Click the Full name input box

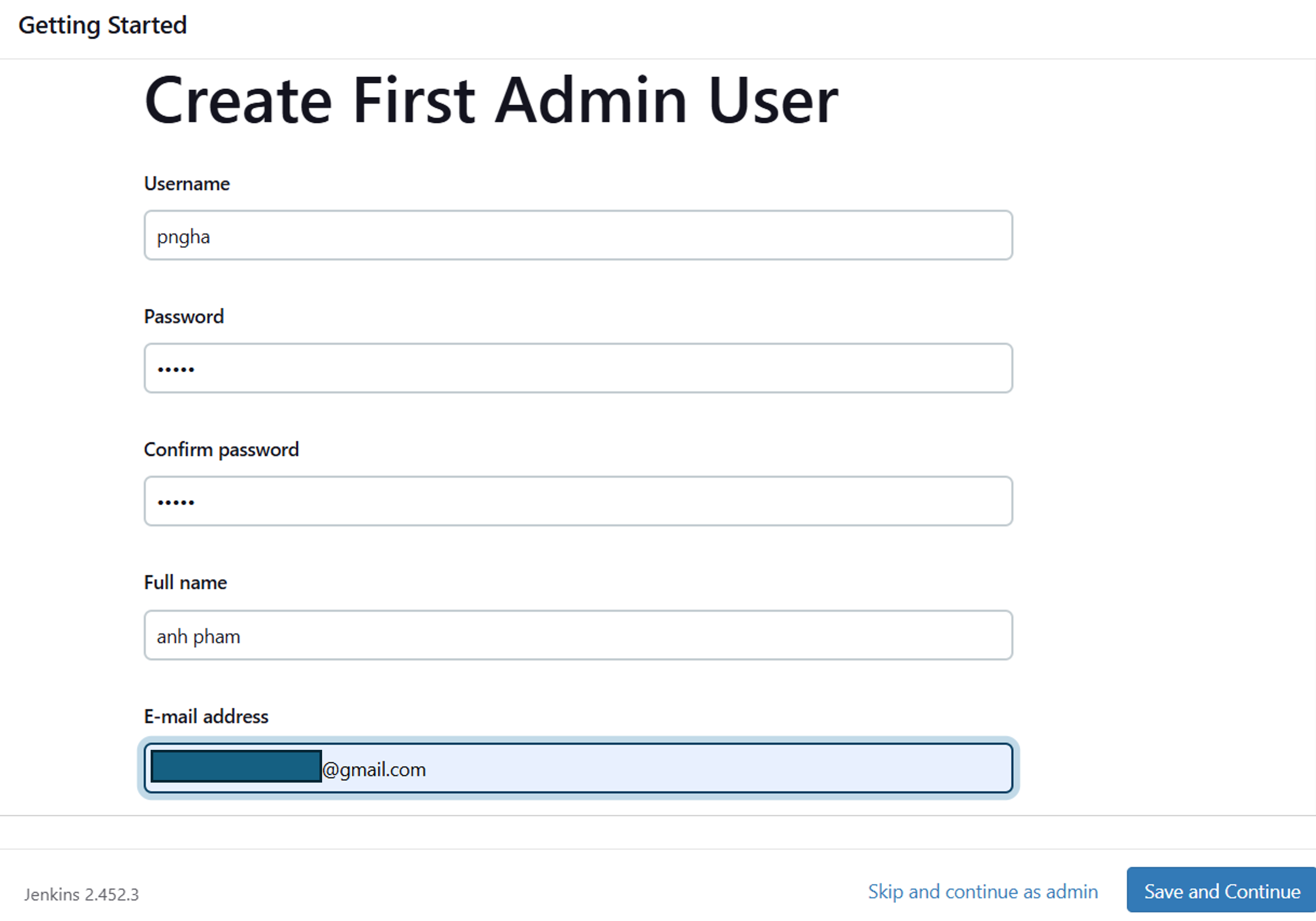coord(578,636)
